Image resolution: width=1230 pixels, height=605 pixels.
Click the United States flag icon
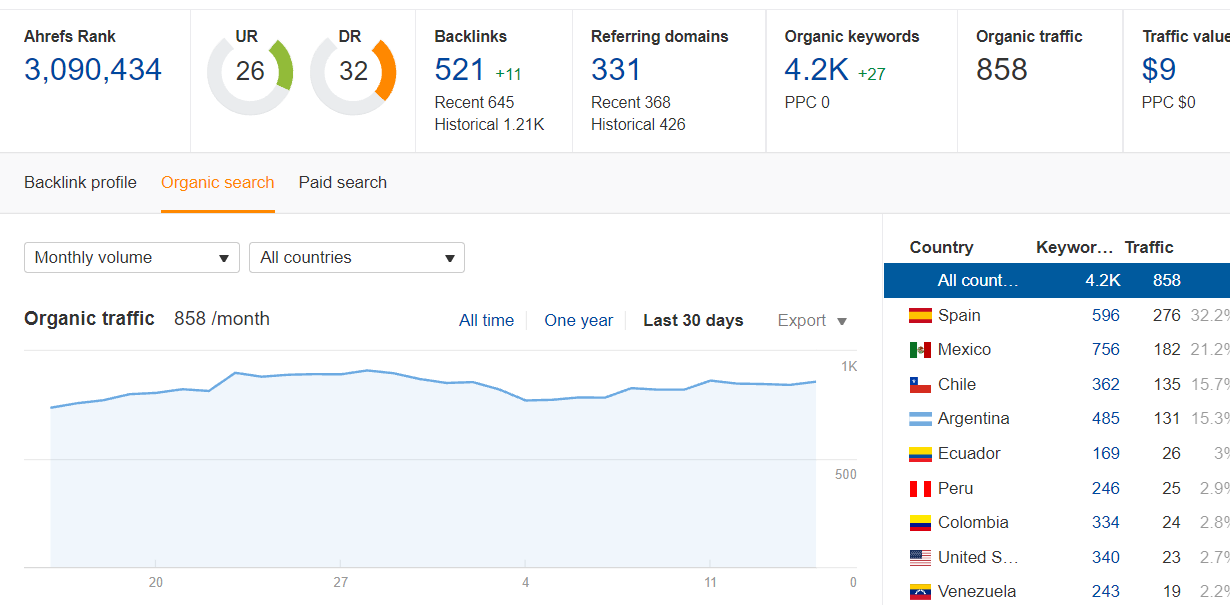920,558
